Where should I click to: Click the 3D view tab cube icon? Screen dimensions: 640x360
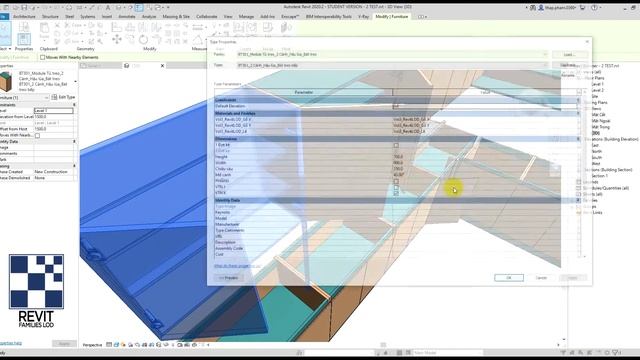[127, 66]
